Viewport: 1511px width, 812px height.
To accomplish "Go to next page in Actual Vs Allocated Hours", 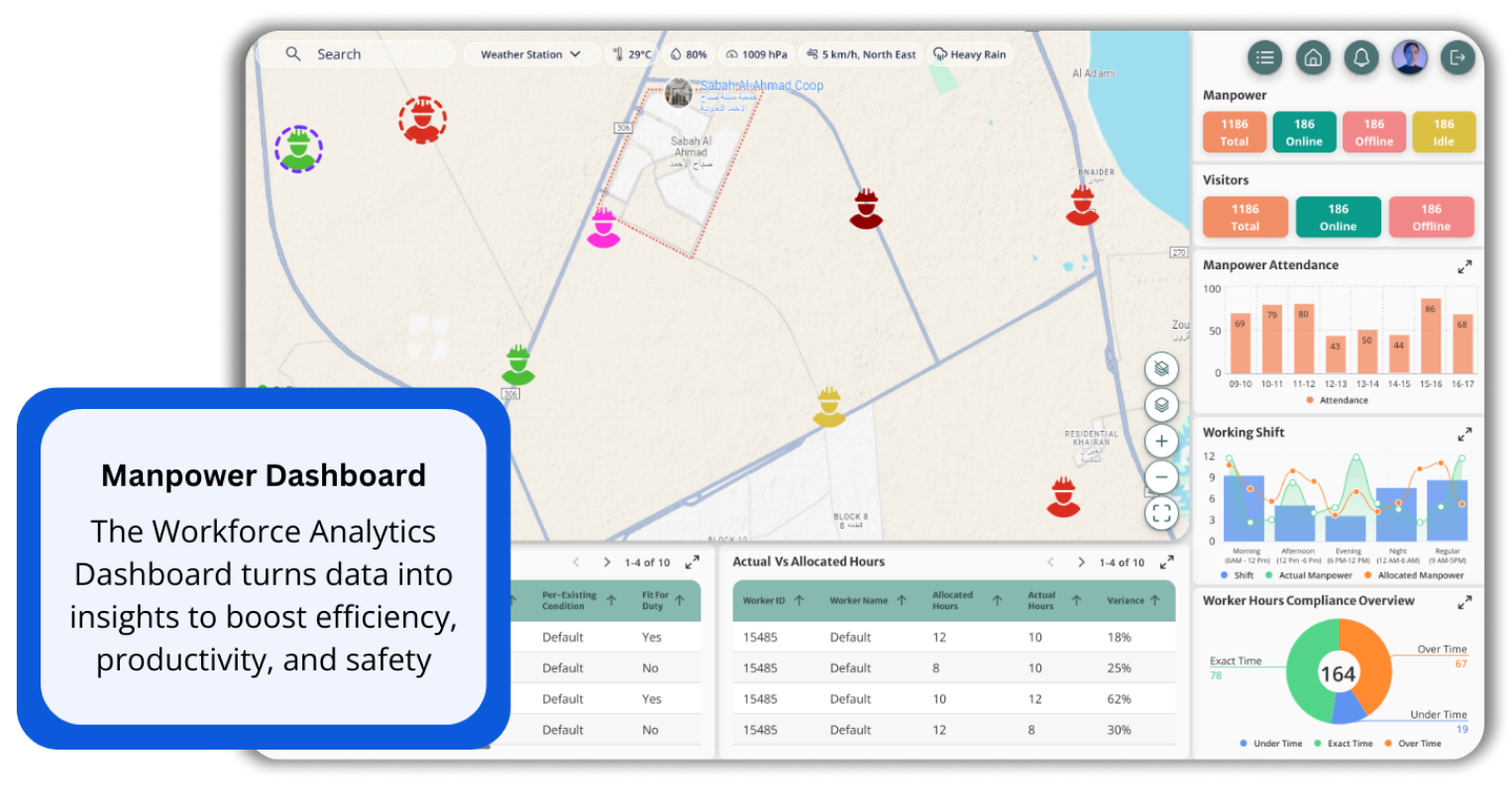I will point(1081,561).
